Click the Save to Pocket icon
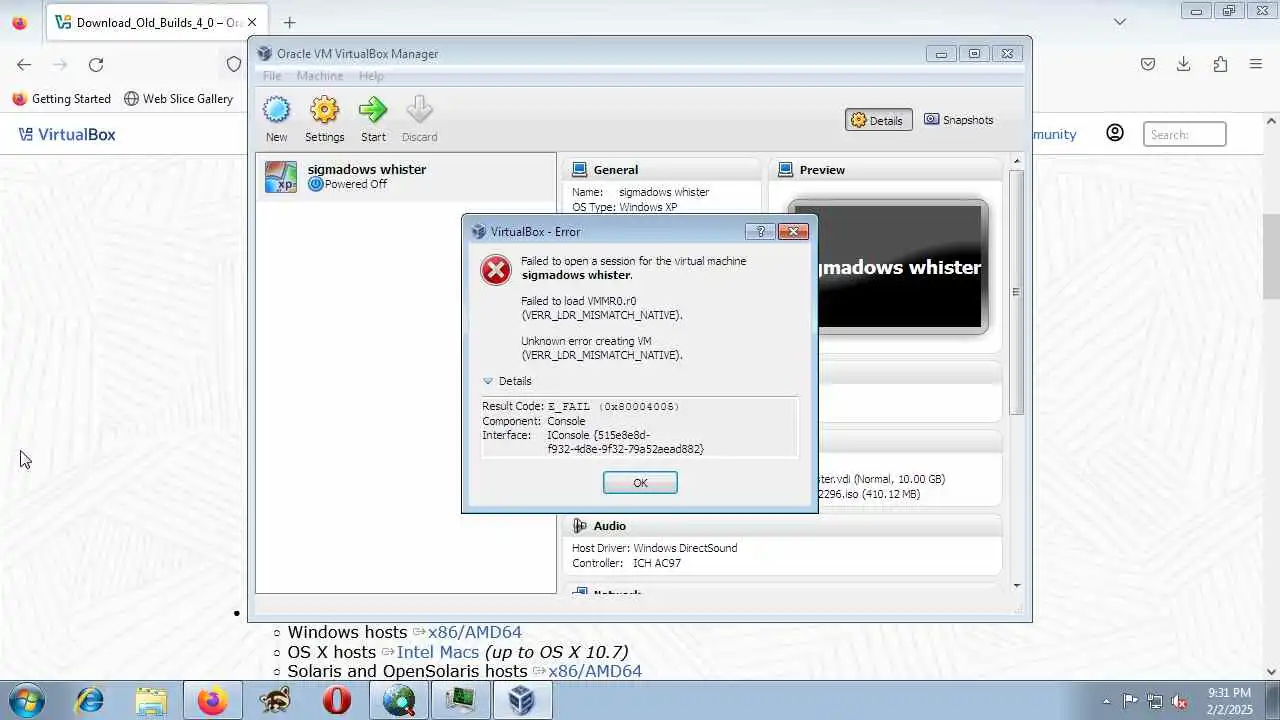 1148,64
